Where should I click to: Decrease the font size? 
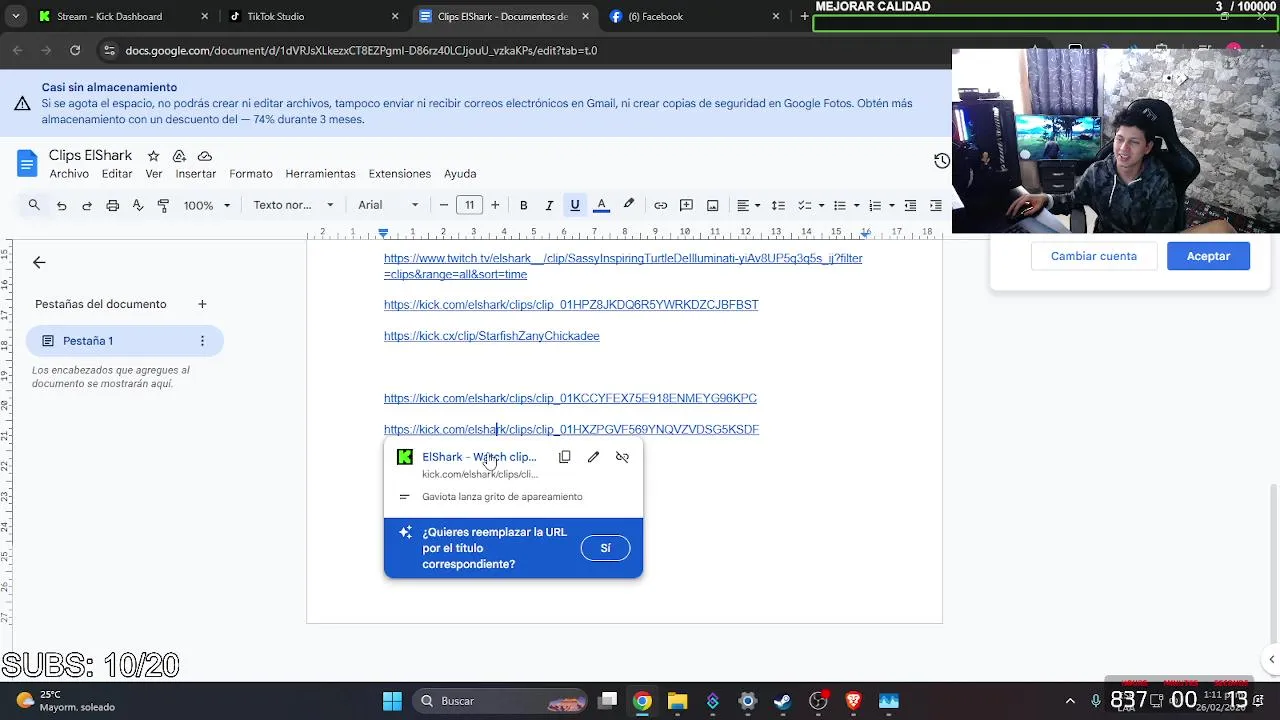click(444, 205)
